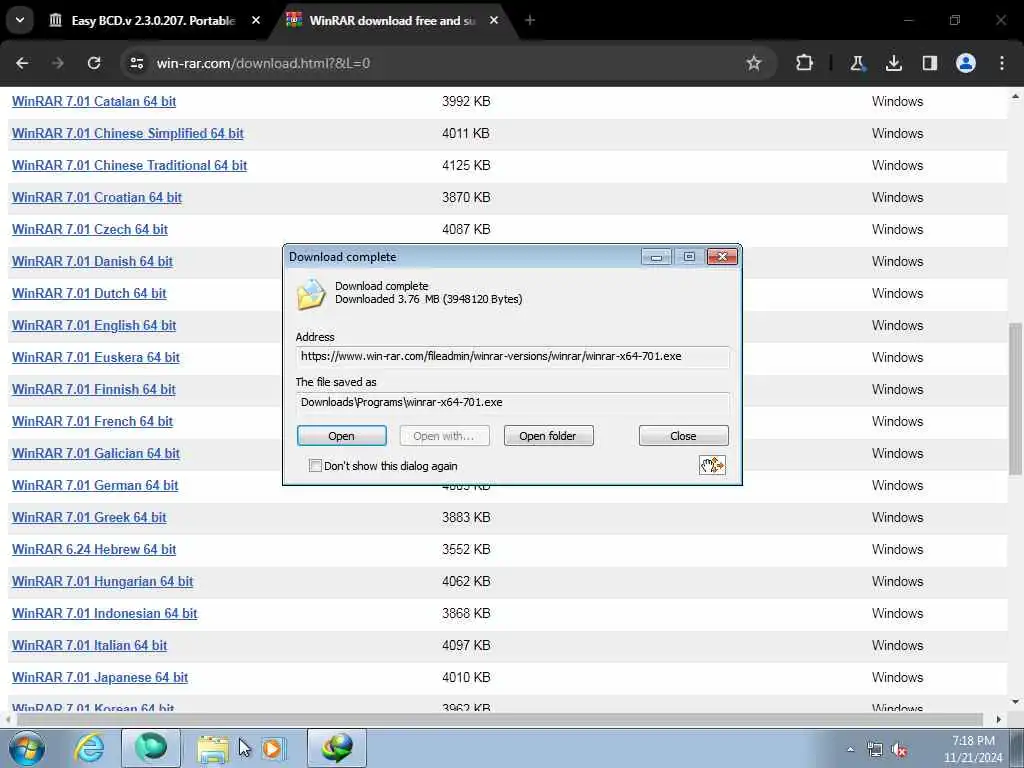This screenshot has width=1024, height=768.
Task: Open WinRAR 7.01 Danish 64 bit link
Action: click(92, 261)
